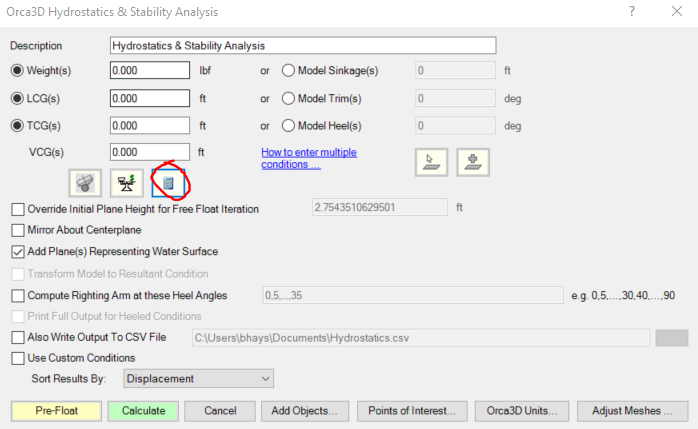Uncheck Add Plane(s) Representing Water Surface
This screenshot has width=698, height=429.
18,252
